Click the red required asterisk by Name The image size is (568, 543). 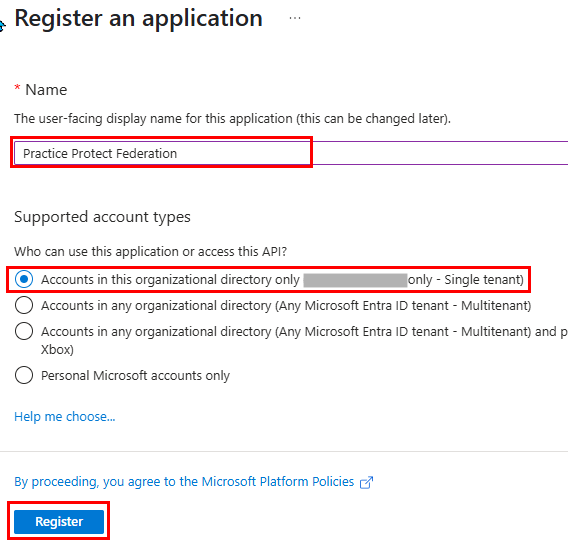point(17,88)
